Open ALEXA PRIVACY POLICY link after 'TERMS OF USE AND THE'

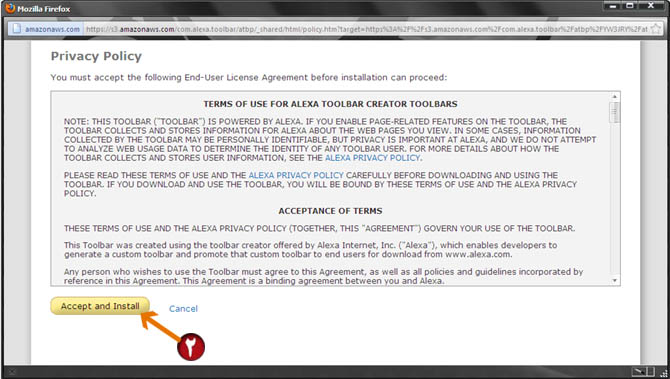coord(296,175)
